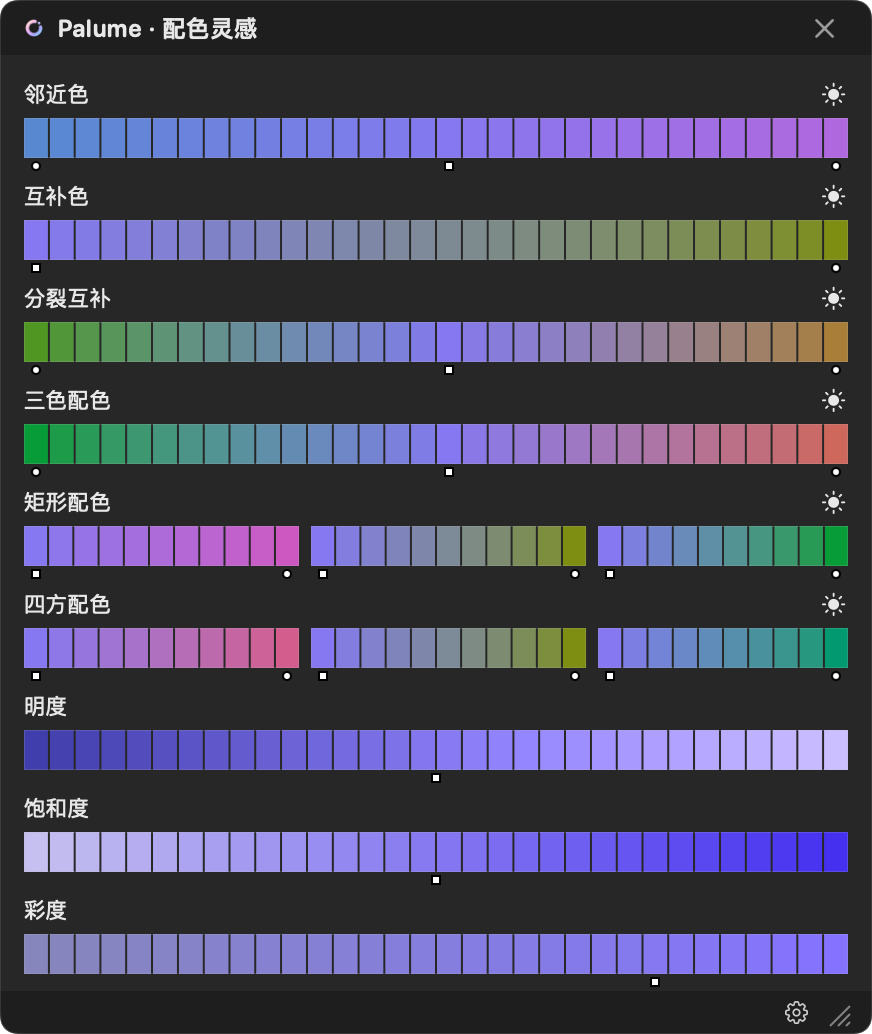Screen dimensions: 872x1034
Task: Toggle brightness sun icon for 矩形配色 row
Action: point(833,502)
